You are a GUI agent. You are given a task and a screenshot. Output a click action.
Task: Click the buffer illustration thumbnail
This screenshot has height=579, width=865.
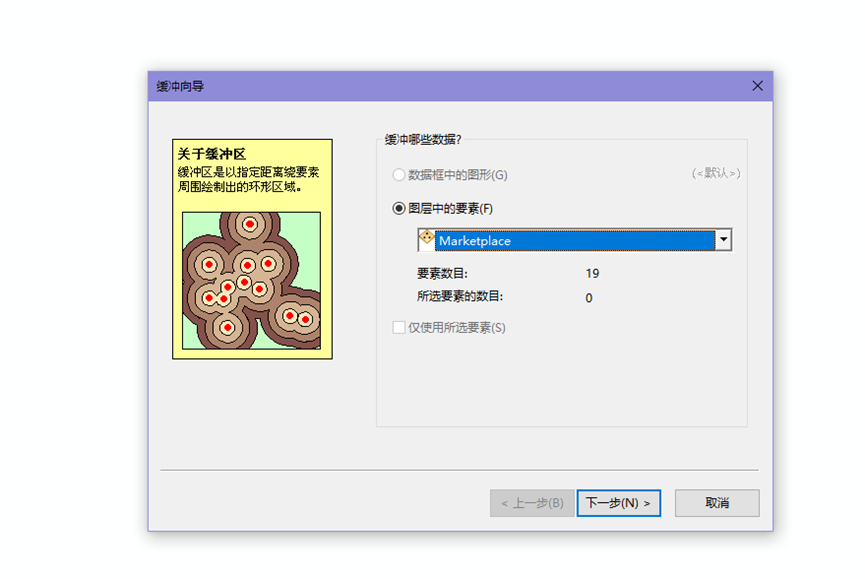coord(252,281)
